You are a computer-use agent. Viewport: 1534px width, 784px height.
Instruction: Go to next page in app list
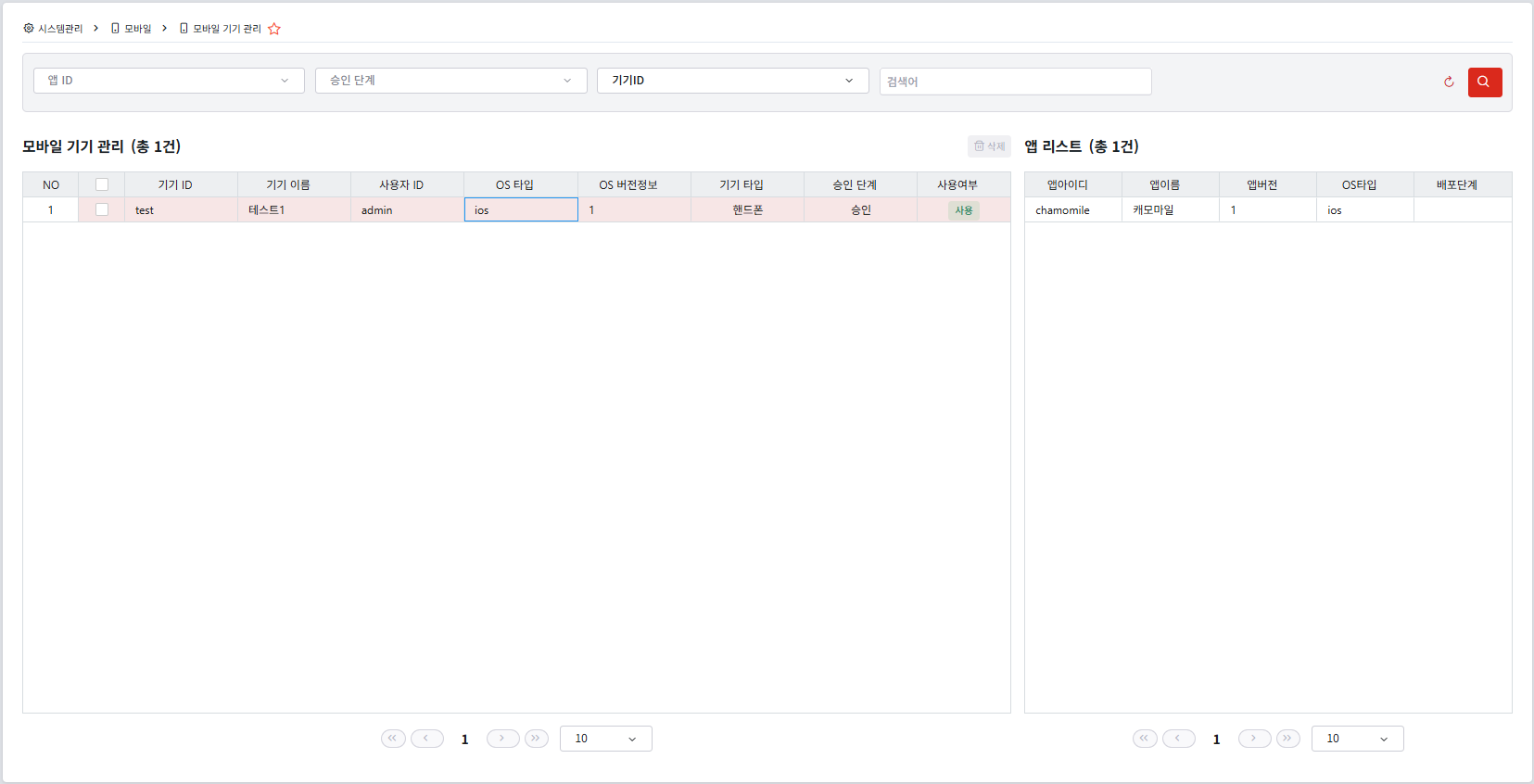1254,739
